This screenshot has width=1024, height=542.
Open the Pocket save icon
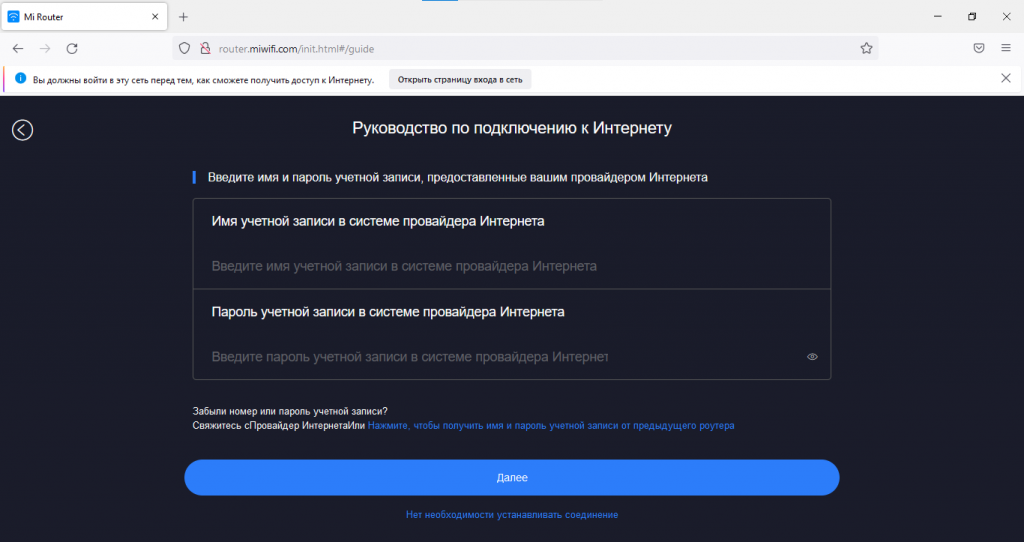[x=978, y=48]
